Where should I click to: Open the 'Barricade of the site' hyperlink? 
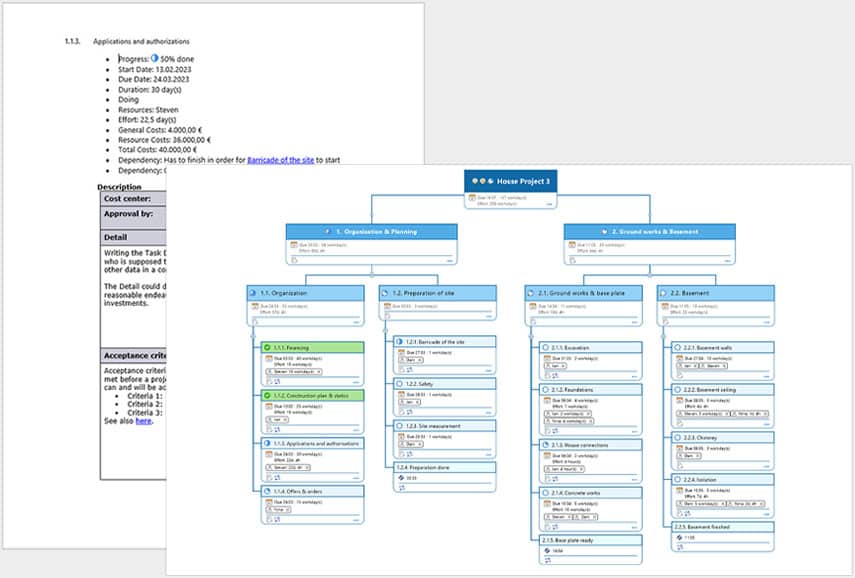coord(281,159)
